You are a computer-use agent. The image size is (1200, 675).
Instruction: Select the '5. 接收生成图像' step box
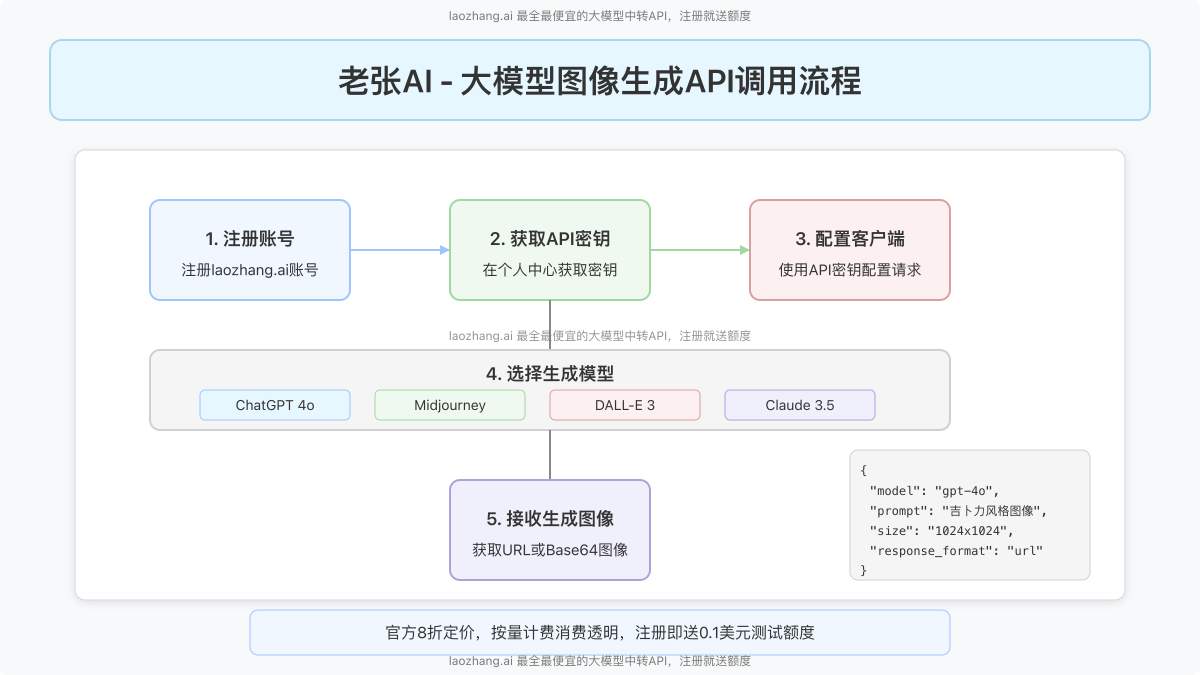coord(550,530)
